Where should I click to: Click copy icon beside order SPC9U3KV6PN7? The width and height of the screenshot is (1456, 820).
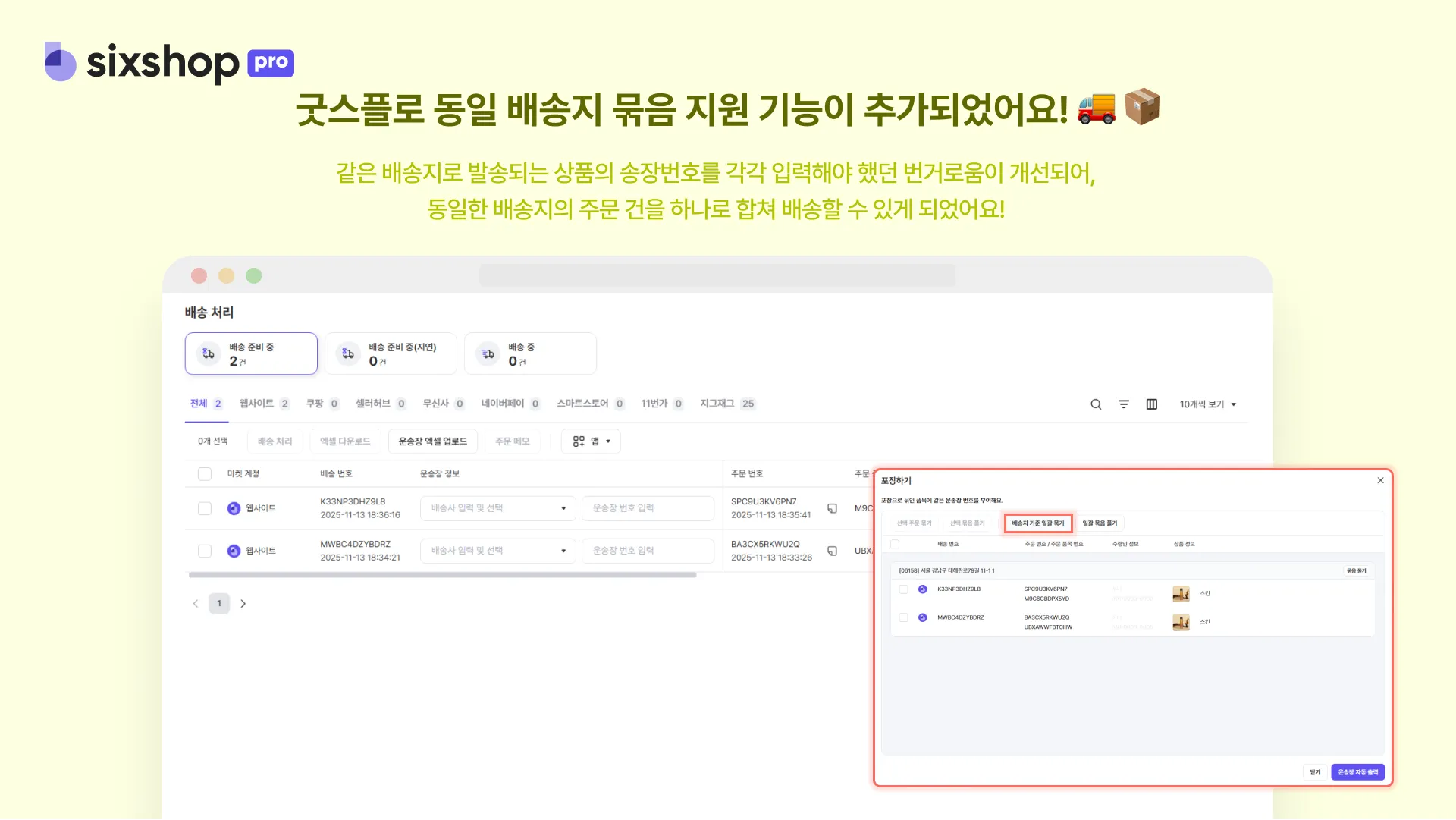[832, 508]
